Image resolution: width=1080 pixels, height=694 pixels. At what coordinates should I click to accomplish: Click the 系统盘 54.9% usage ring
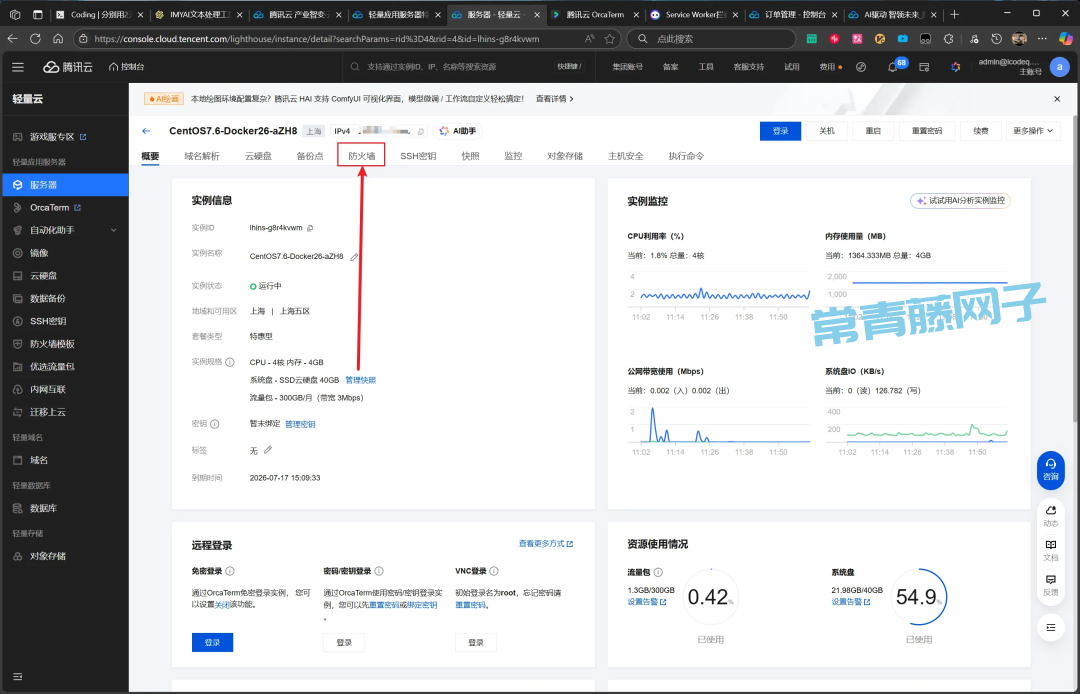918,598
